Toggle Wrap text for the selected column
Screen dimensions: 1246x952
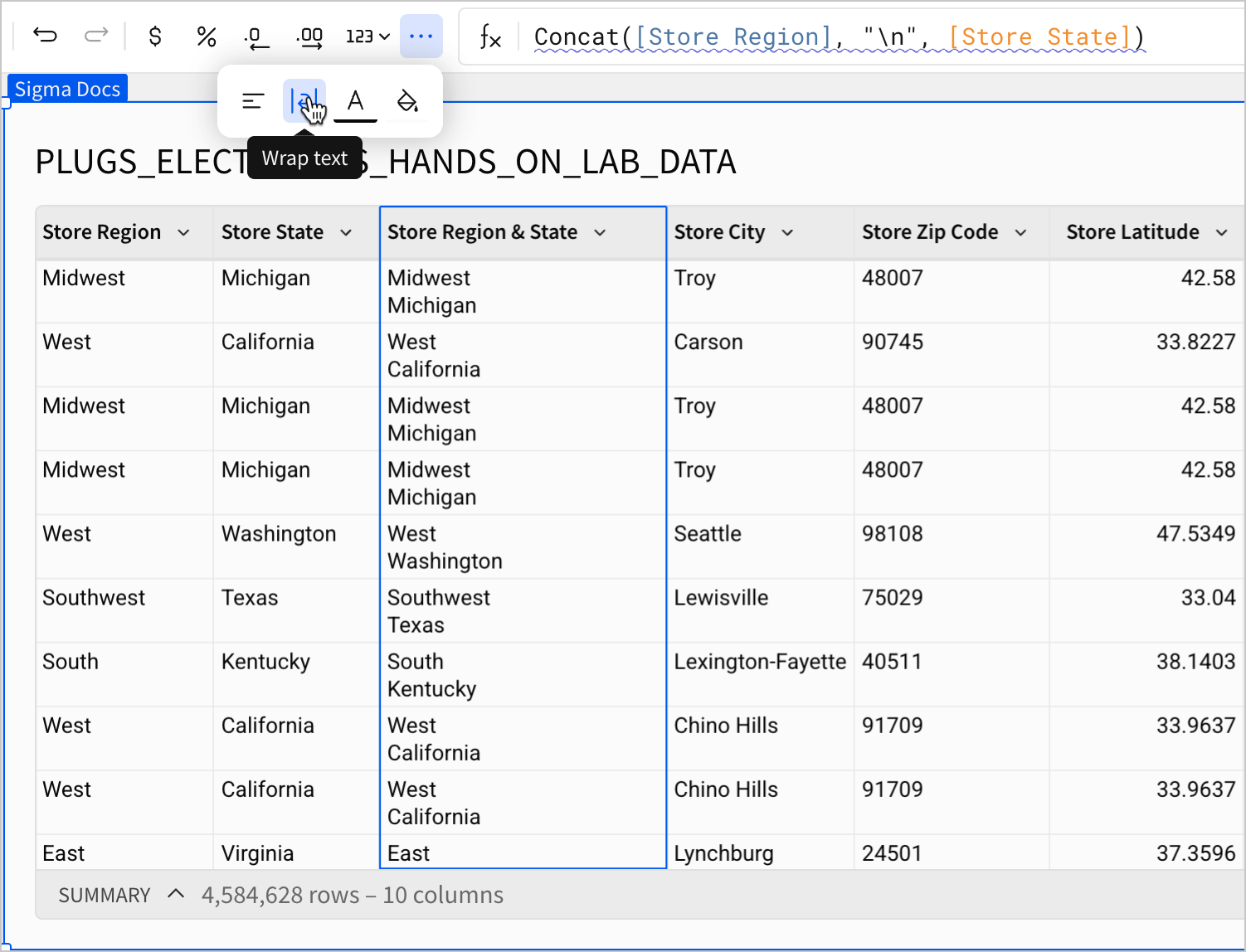click(304, 100)
